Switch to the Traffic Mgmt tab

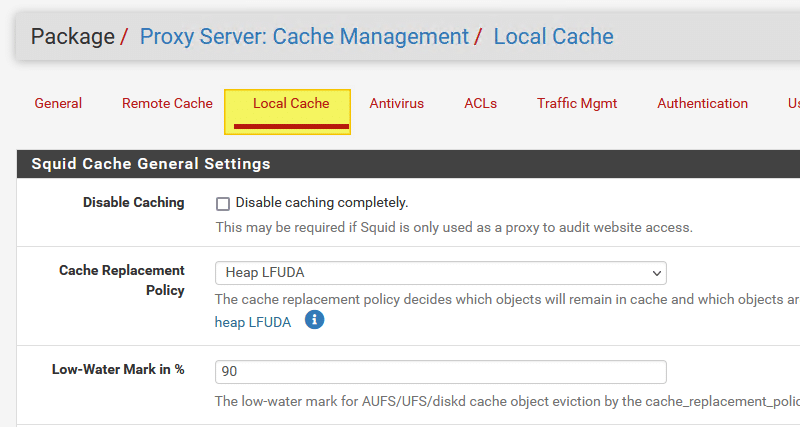577,103
